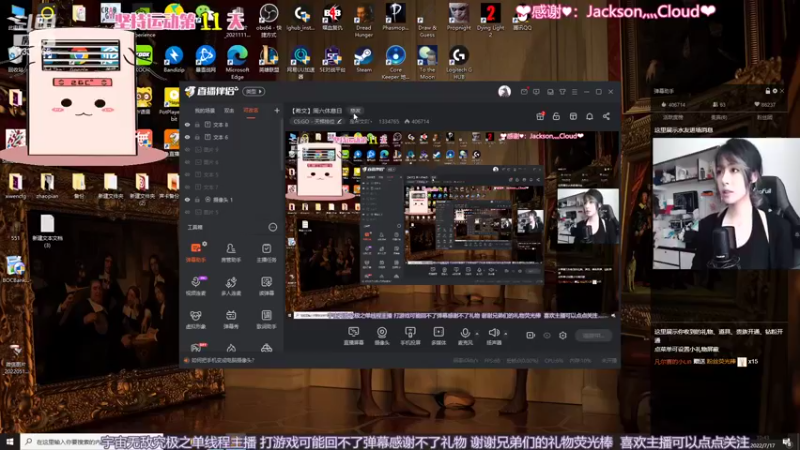Image resolution: width=800 pixels, height=450 pixels.
Task: Add a 摄像头 camera source
Action: coord(382,336)
